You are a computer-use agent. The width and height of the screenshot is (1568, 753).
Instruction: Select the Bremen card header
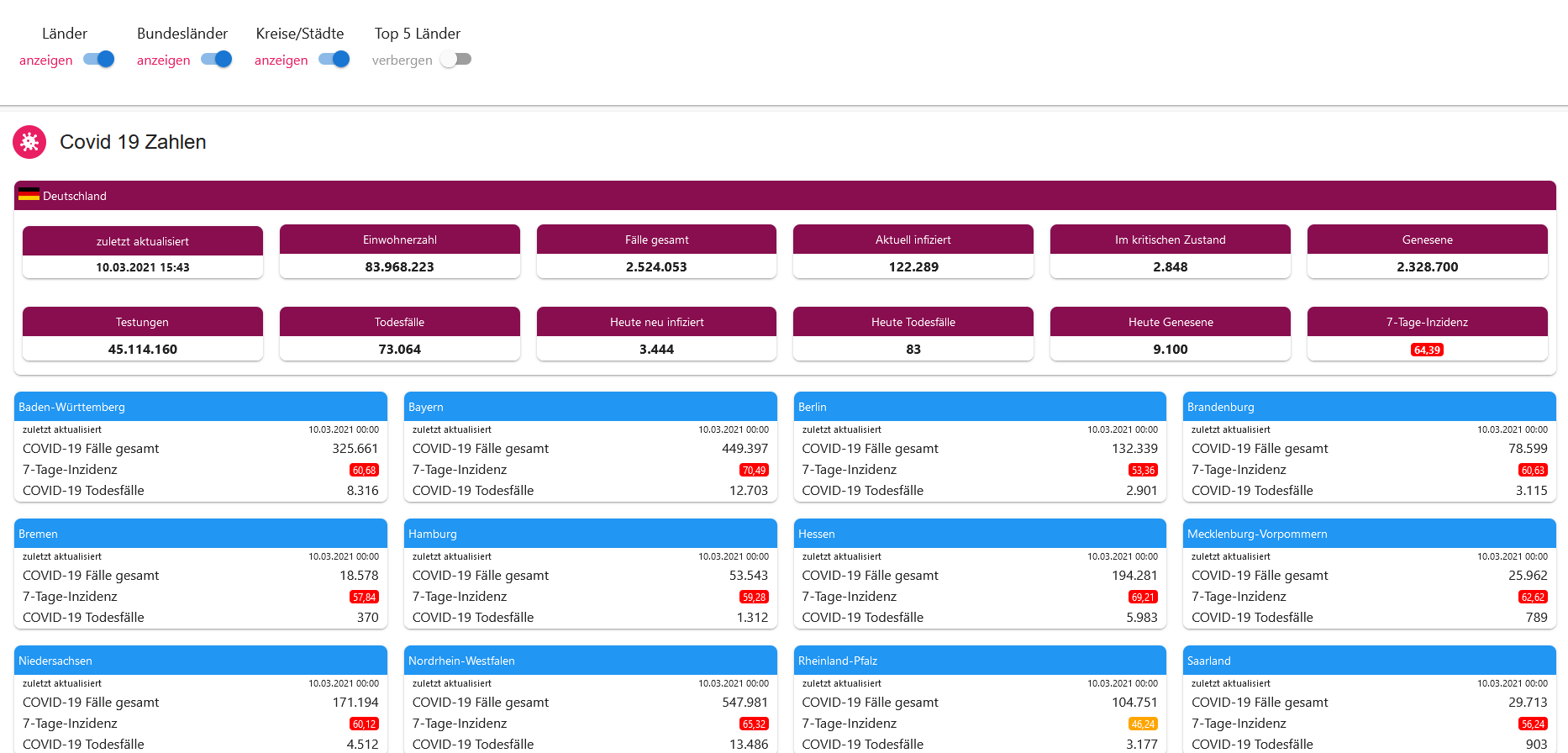(201, 534)
